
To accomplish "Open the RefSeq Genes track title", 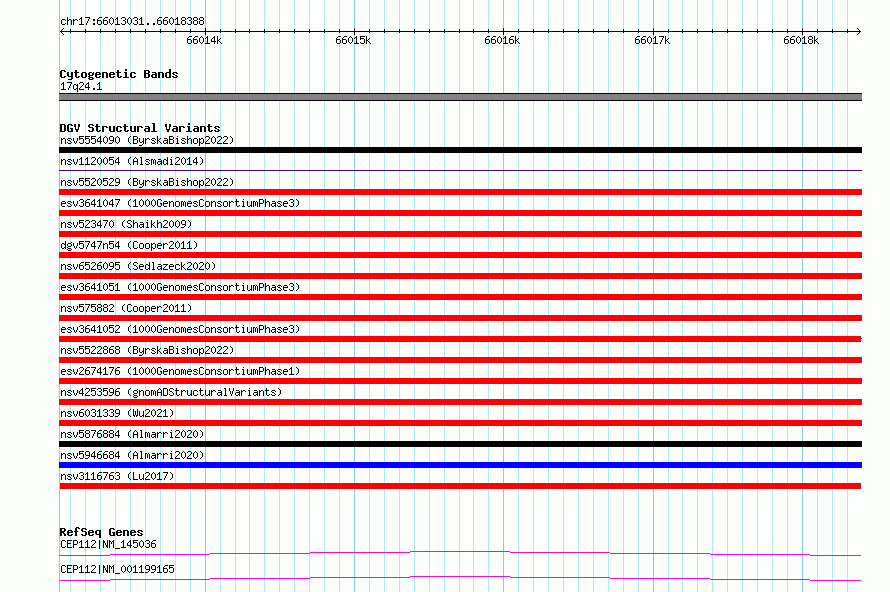I will point(101,532).
